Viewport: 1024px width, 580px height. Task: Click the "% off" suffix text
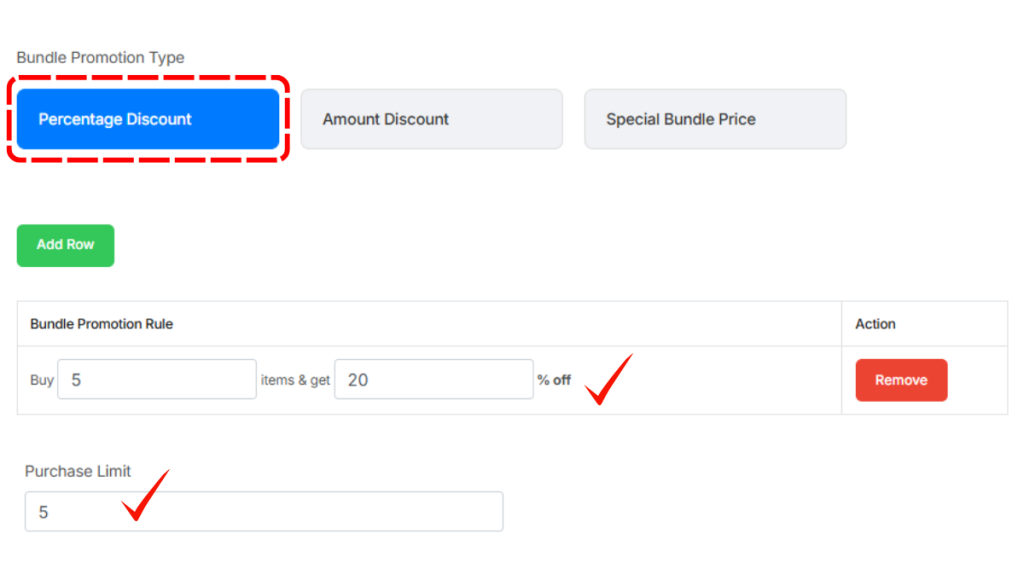point(554,380)
